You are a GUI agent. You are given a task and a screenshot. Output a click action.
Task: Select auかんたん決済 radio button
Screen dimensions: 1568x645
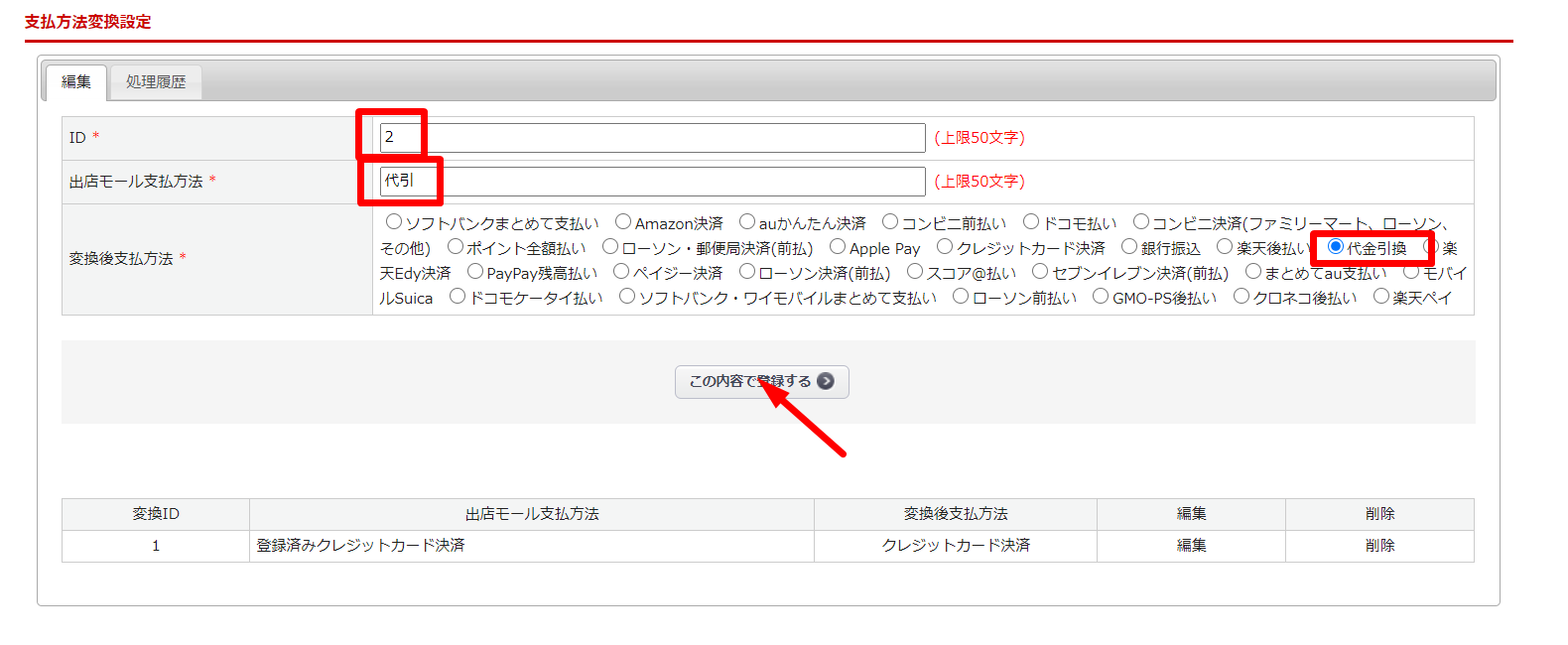[x=747, y=221]
